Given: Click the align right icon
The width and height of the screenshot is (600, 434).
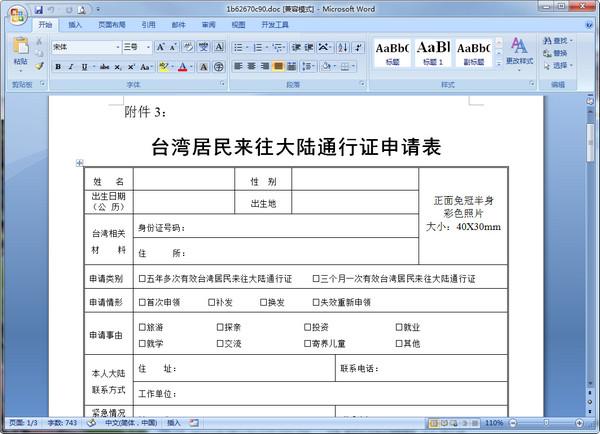Looking at the screenshot, I should pyautogui.click(x=265, y=67).
